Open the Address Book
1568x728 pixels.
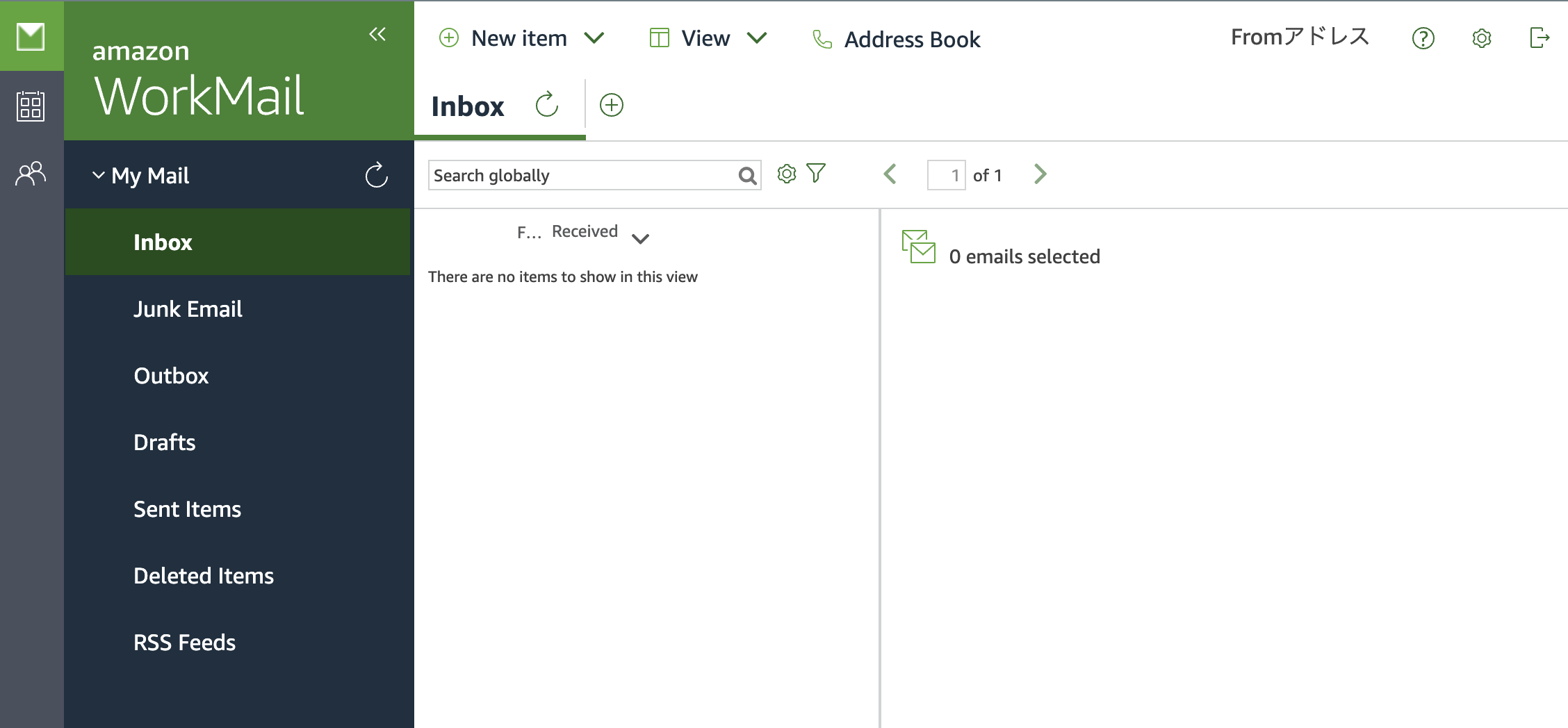coord(912,40)
